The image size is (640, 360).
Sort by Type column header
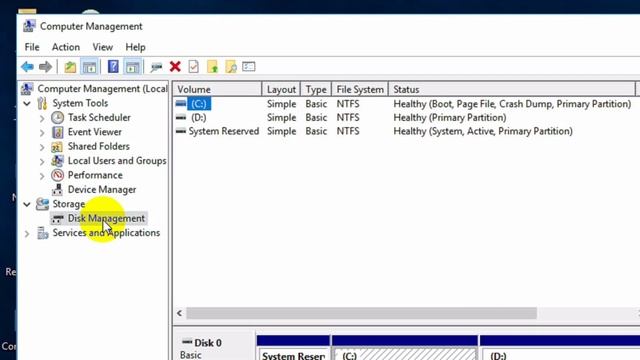tap(316, 89)
